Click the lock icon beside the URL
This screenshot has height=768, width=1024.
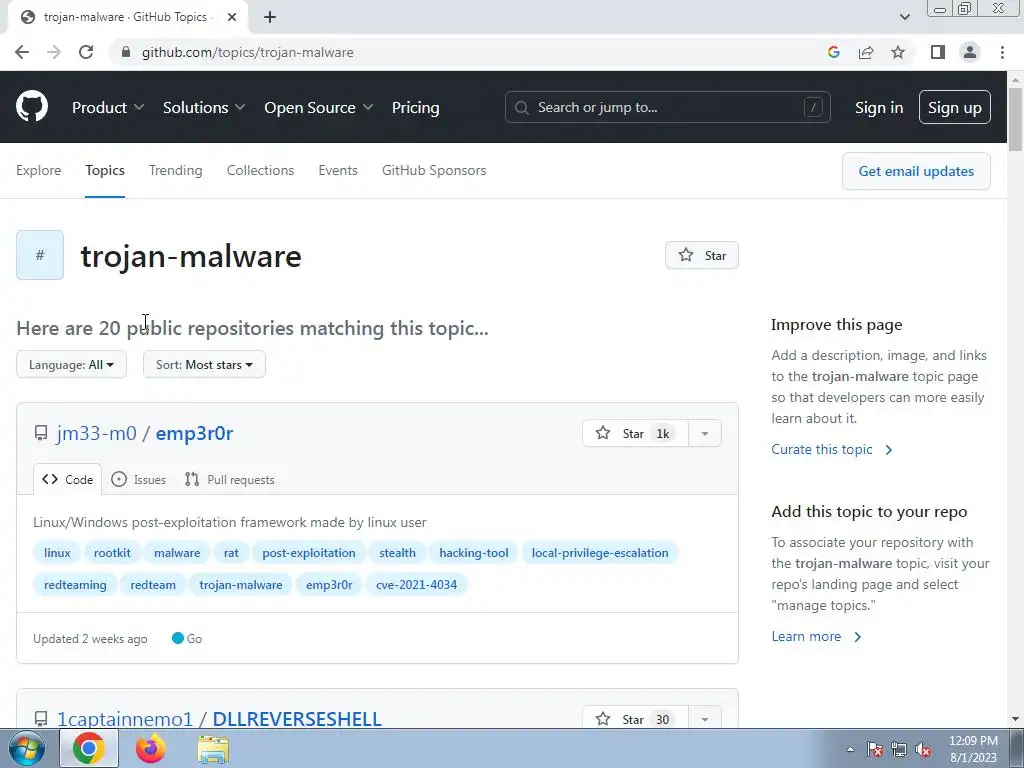[126, 52]
